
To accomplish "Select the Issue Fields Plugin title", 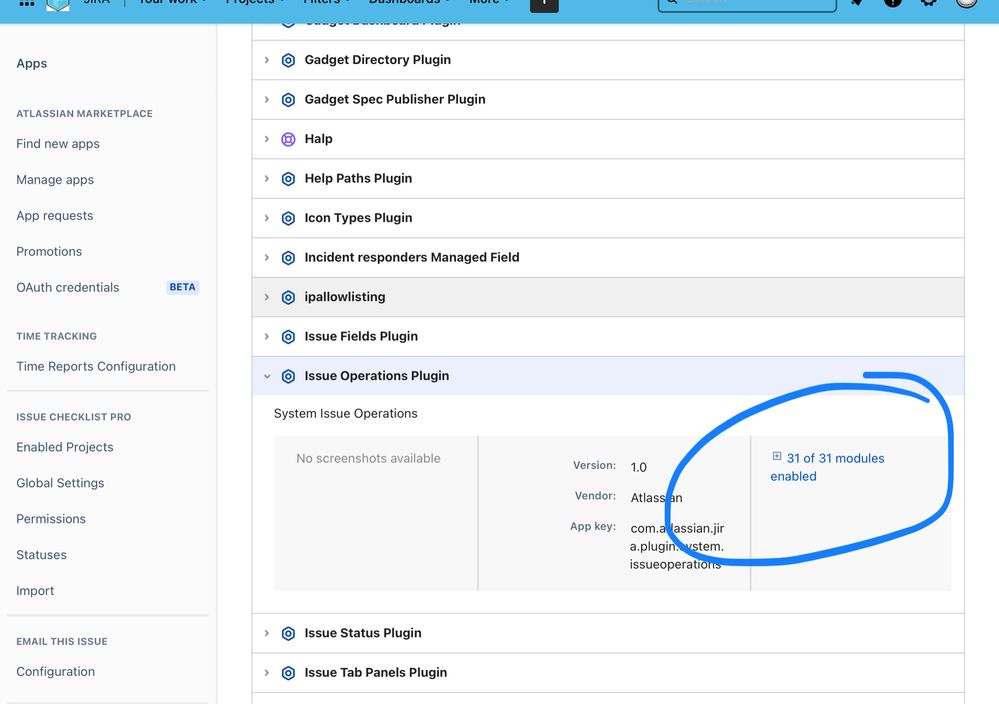I will click(361, 336).
